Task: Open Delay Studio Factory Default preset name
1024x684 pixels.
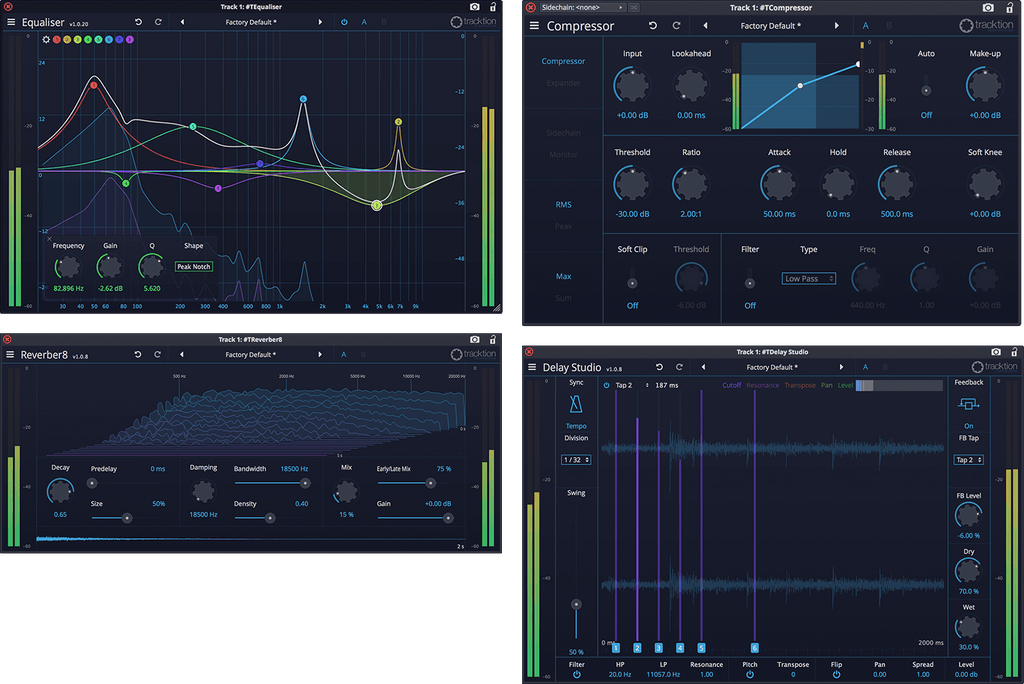Action: (x=772, y=367)
